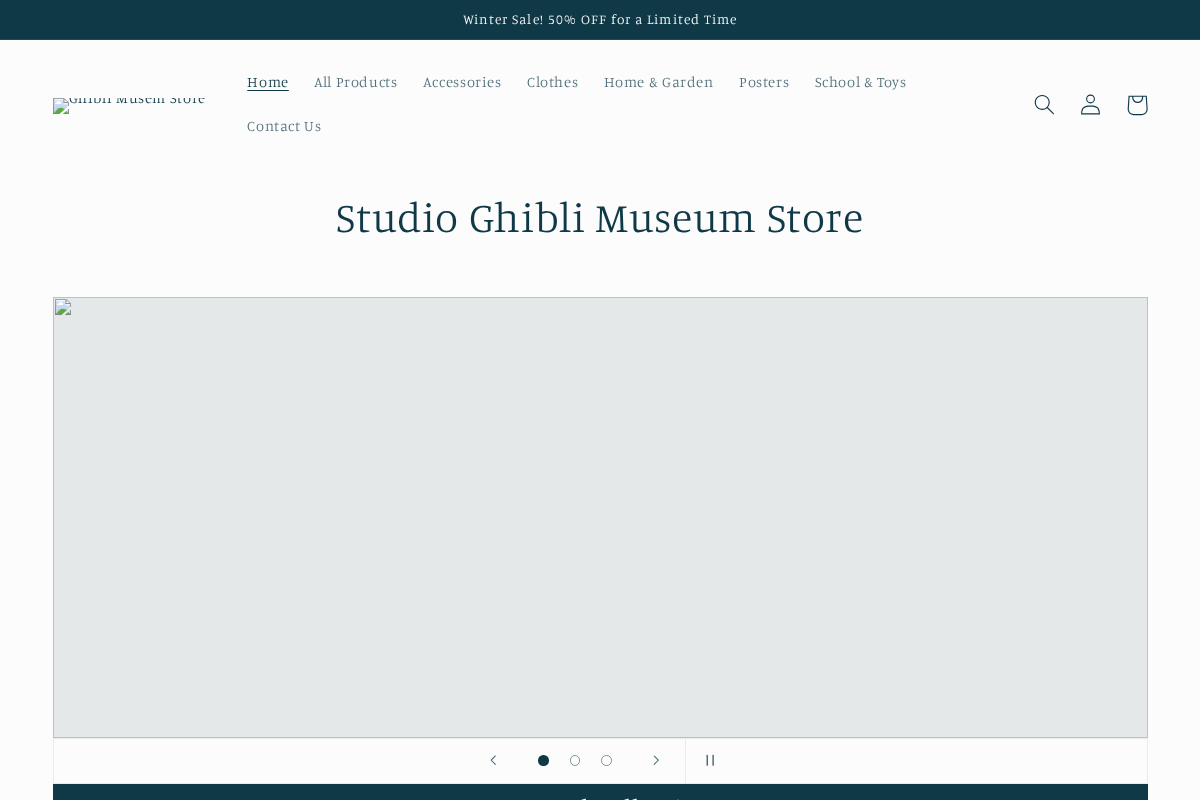Image resolution: width=1200 pixels, height=800 pixels.
Task: View the Posters collection
Action: click(764, 82)
